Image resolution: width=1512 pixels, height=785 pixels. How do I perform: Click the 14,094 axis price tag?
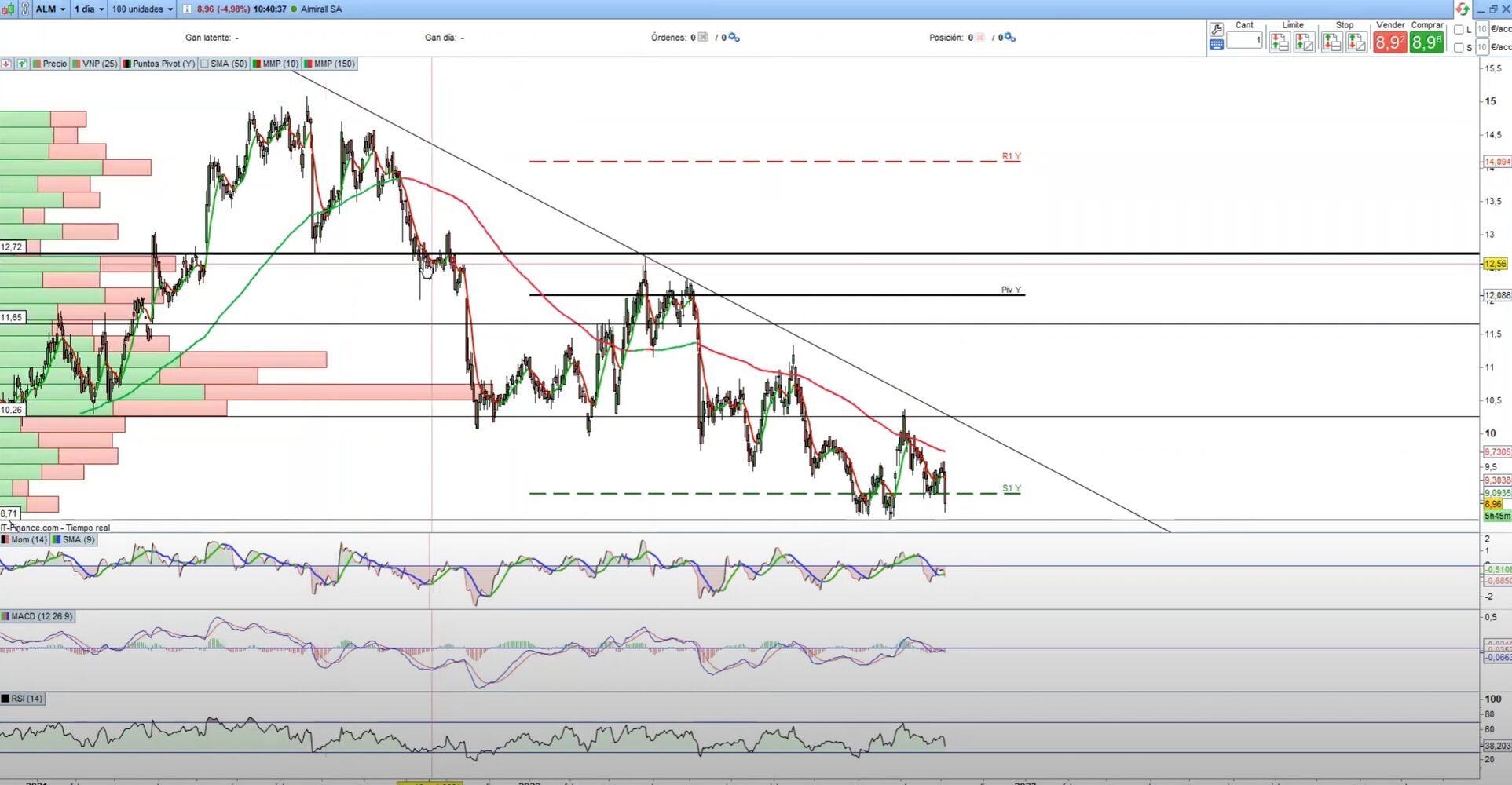point(1497,162)
